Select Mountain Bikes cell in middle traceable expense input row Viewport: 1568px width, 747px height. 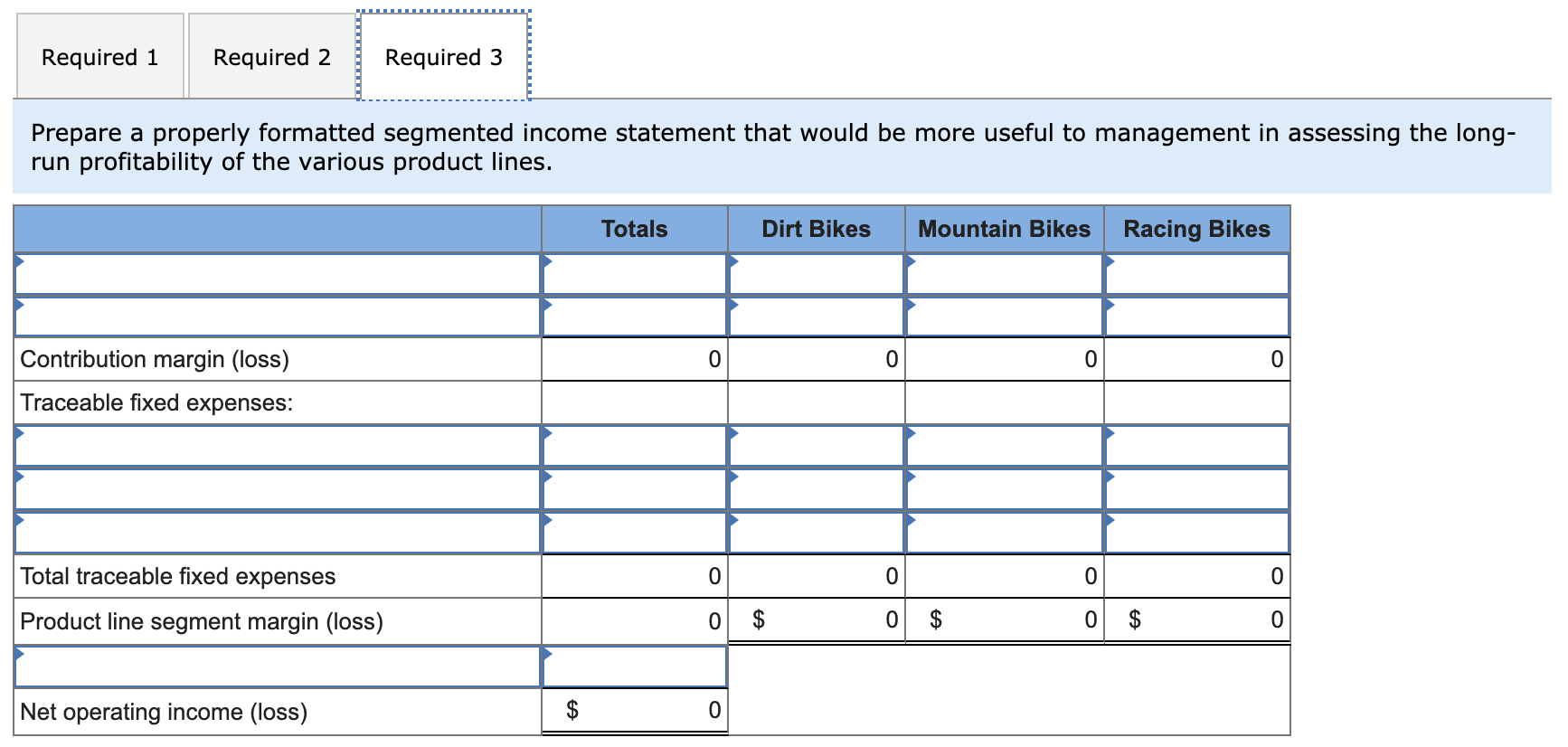coord(1005,489)
